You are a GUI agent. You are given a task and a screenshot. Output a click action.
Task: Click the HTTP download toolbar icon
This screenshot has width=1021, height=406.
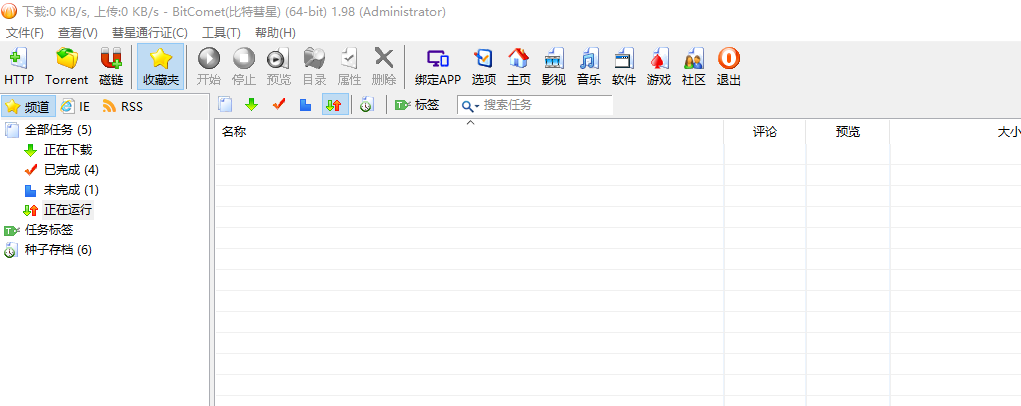tap(19, 66)
